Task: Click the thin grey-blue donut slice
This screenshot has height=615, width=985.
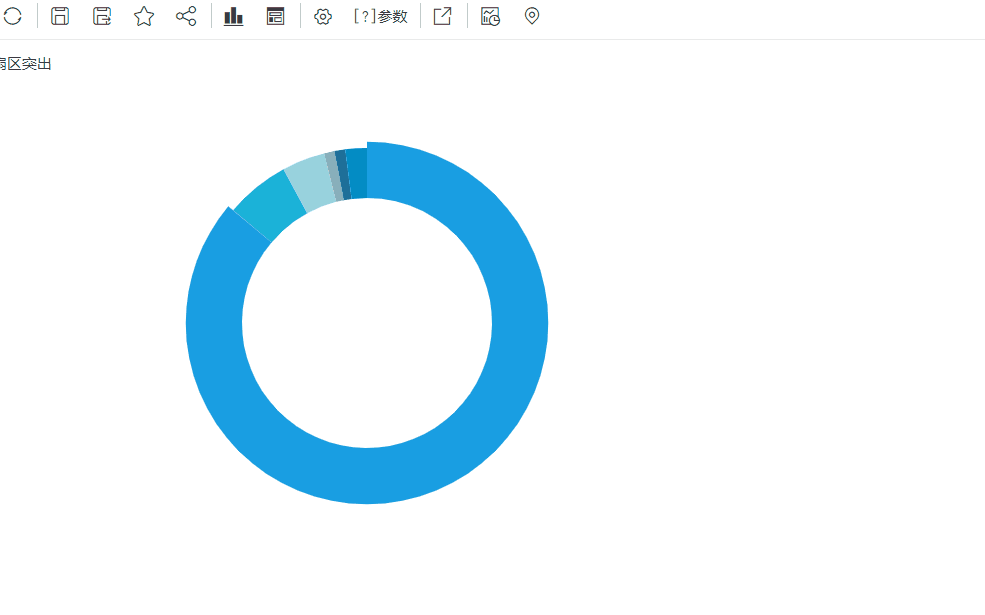Action: point(334,177)
